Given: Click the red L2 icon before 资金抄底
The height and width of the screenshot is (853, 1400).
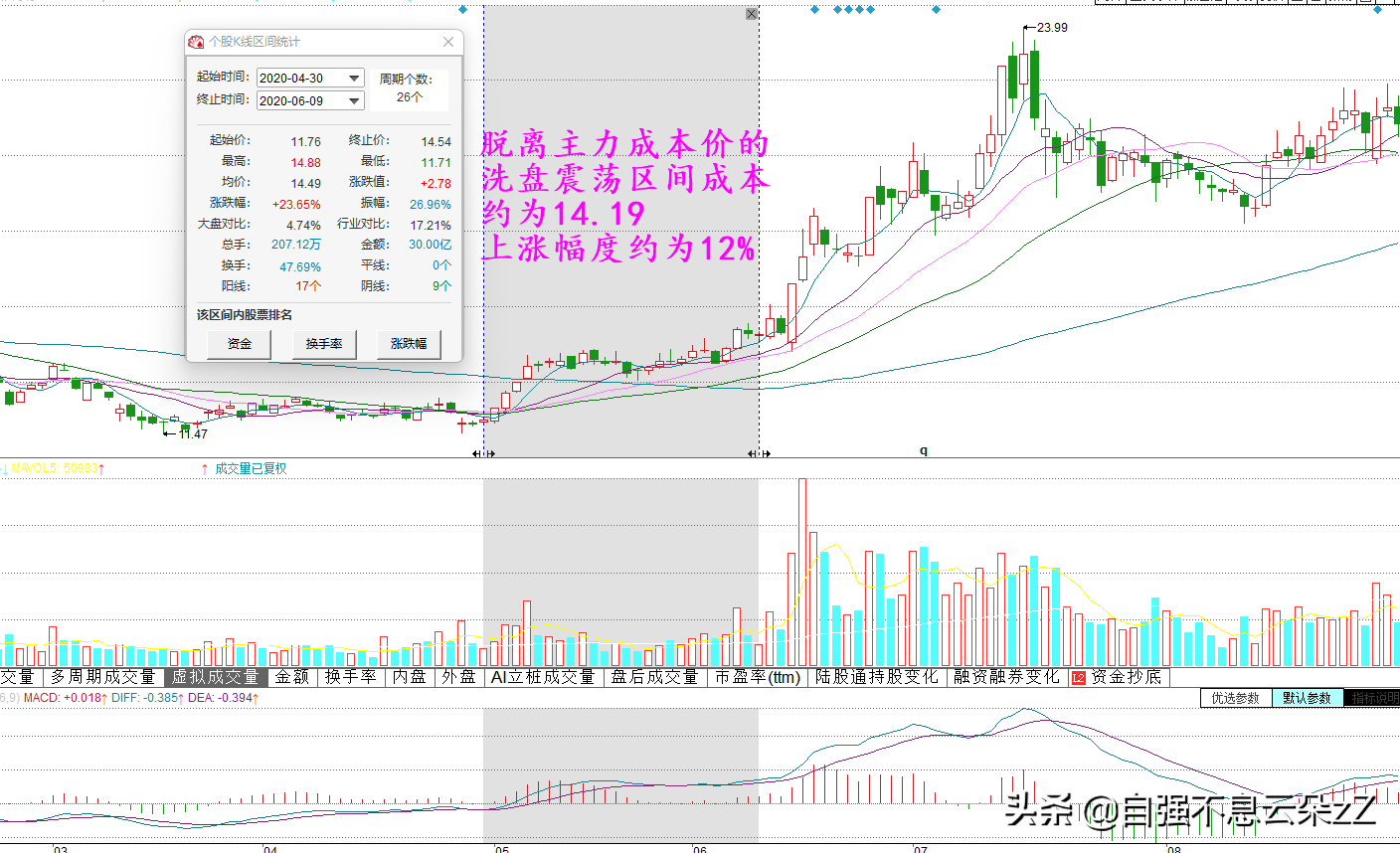Looking at the screenshot, I should tap(1078, 678).
